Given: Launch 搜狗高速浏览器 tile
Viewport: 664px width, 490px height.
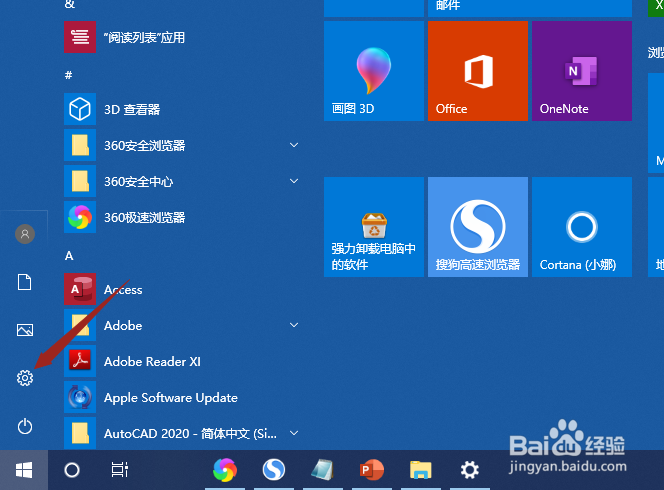Looking at the screenshot, I should click(x=478, y=227).
